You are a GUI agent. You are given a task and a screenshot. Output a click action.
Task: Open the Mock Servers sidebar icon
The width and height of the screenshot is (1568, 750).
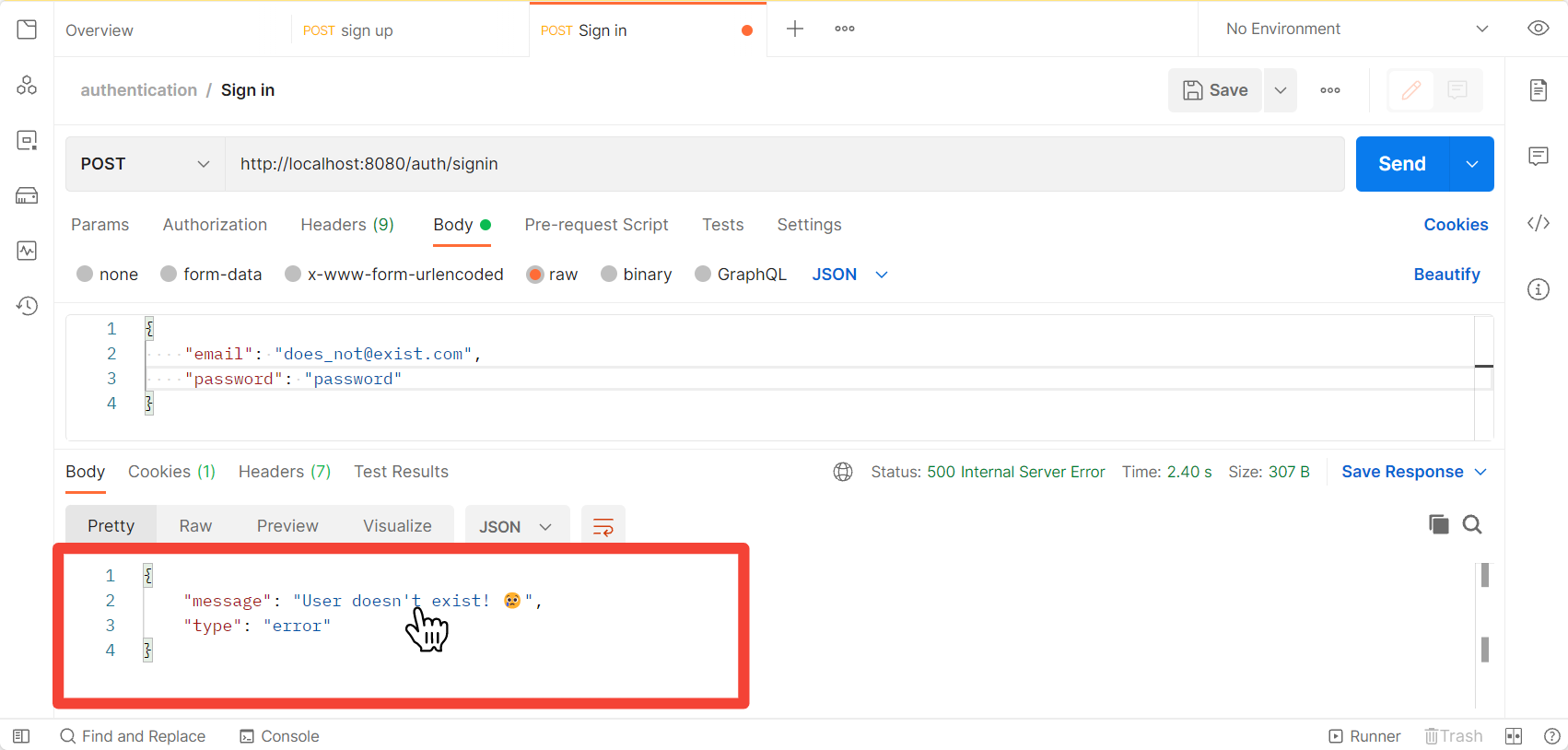coord(27,195)
